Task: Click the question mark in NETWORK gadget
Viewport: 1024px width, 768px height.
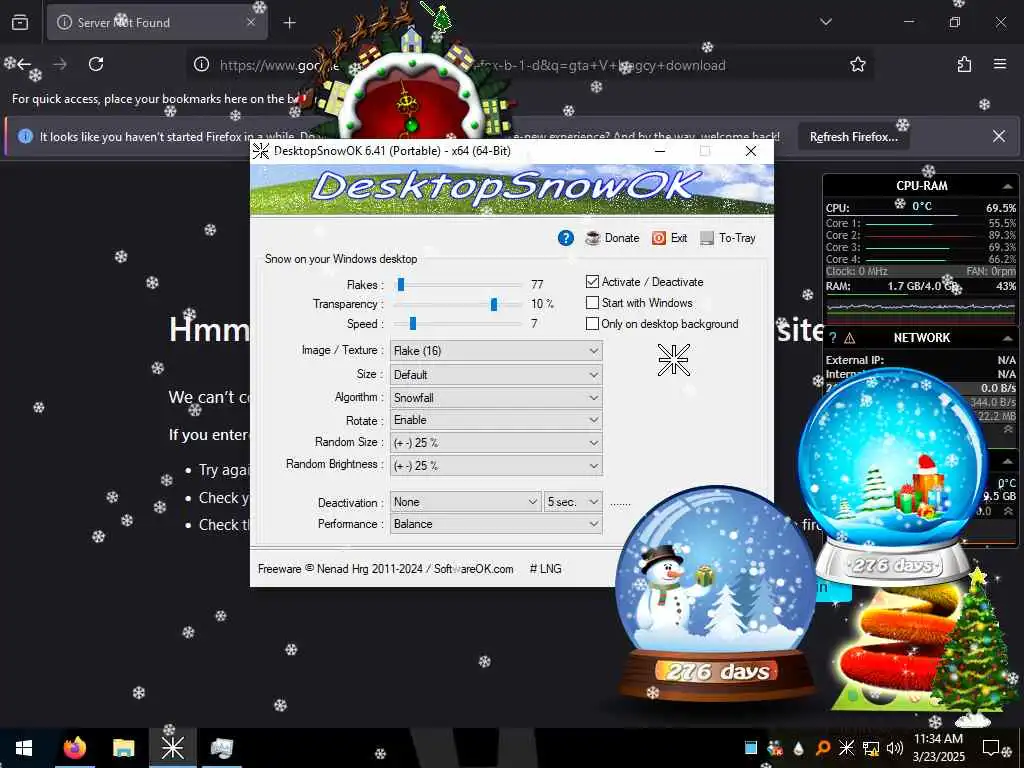Action: (x=833, y=338)
